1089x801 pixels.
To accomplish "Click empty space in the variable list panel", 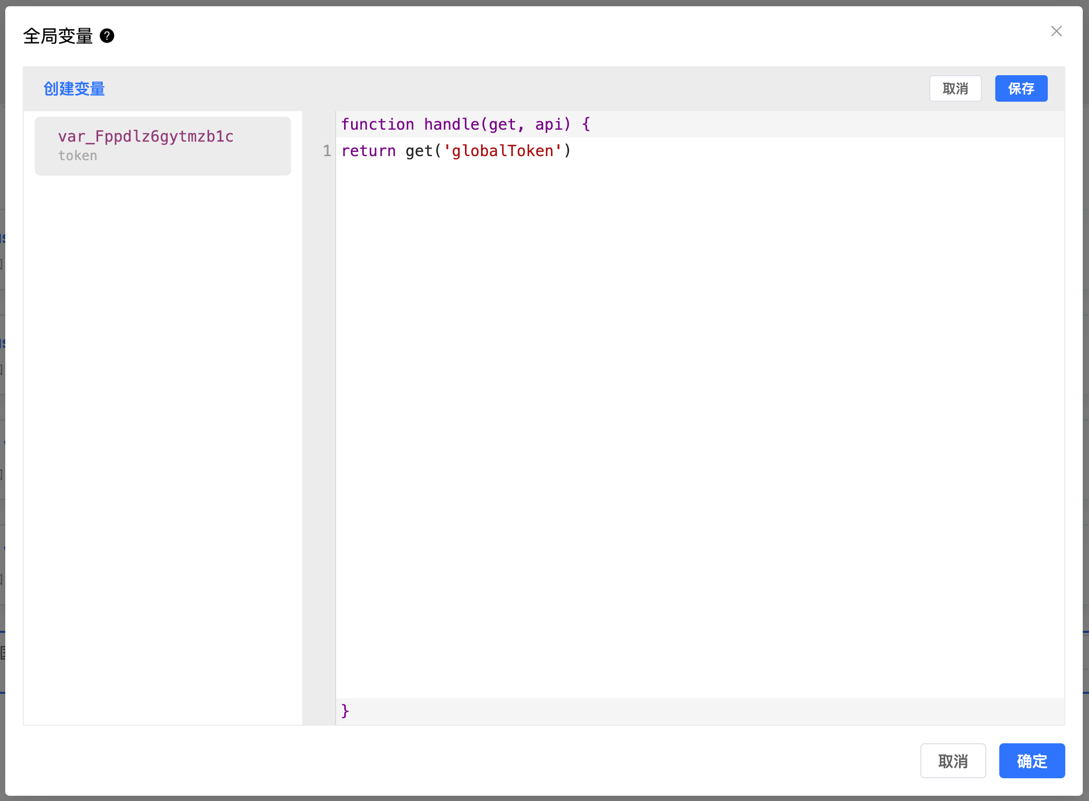I will (162, 450).
